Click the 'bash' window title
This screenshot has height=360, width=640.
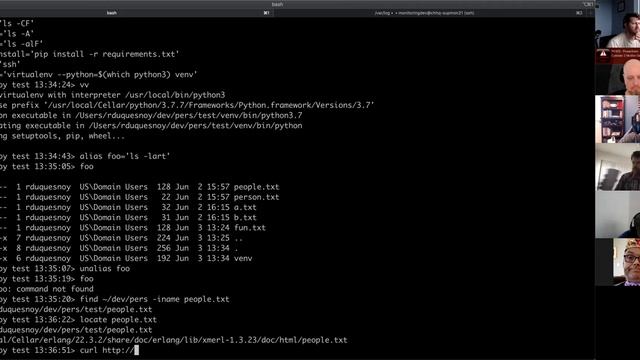pos(278,4)
